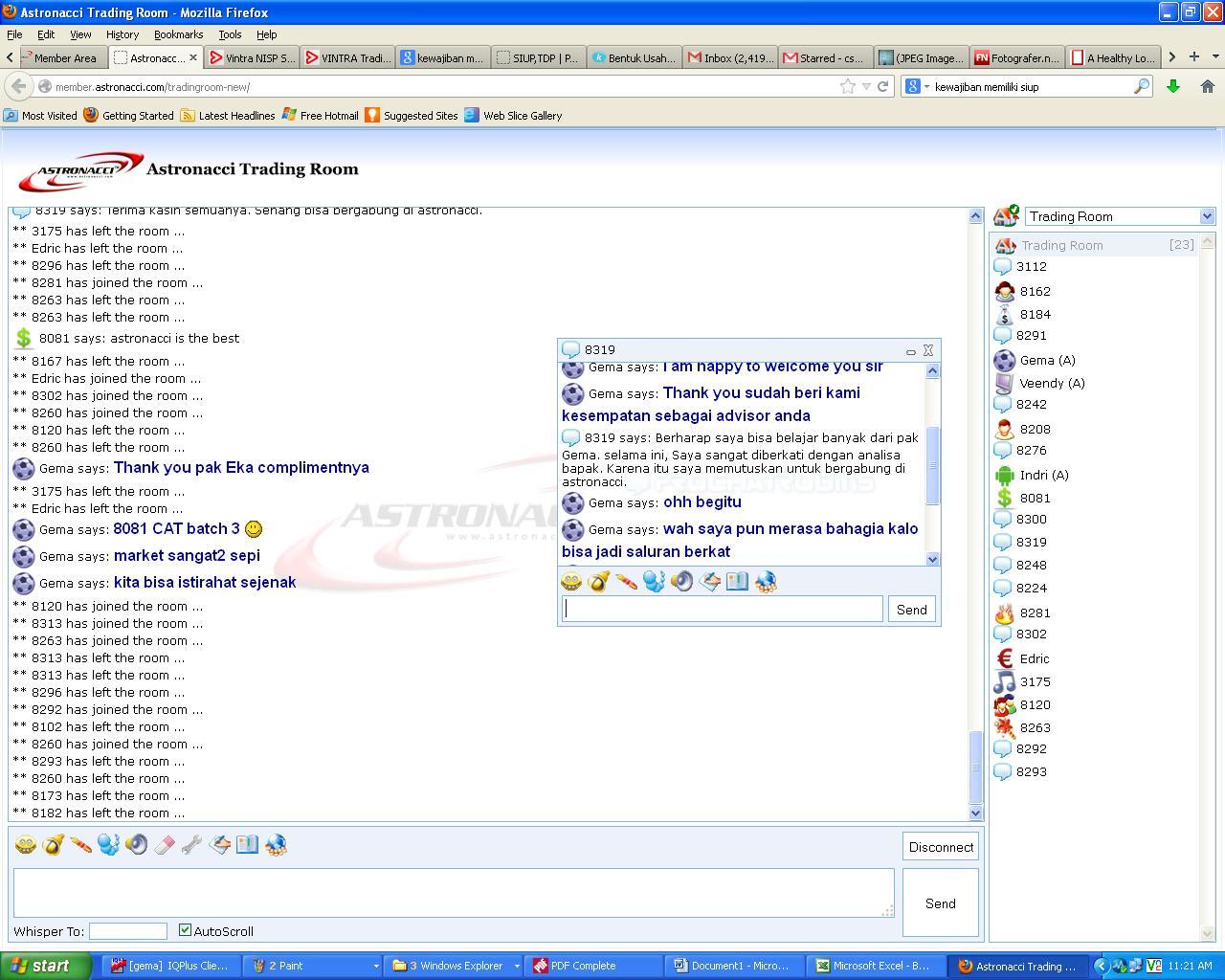Open the History menu
Image resolution: width=1225 pixels, height=980 pixels.
pos(122,34)
